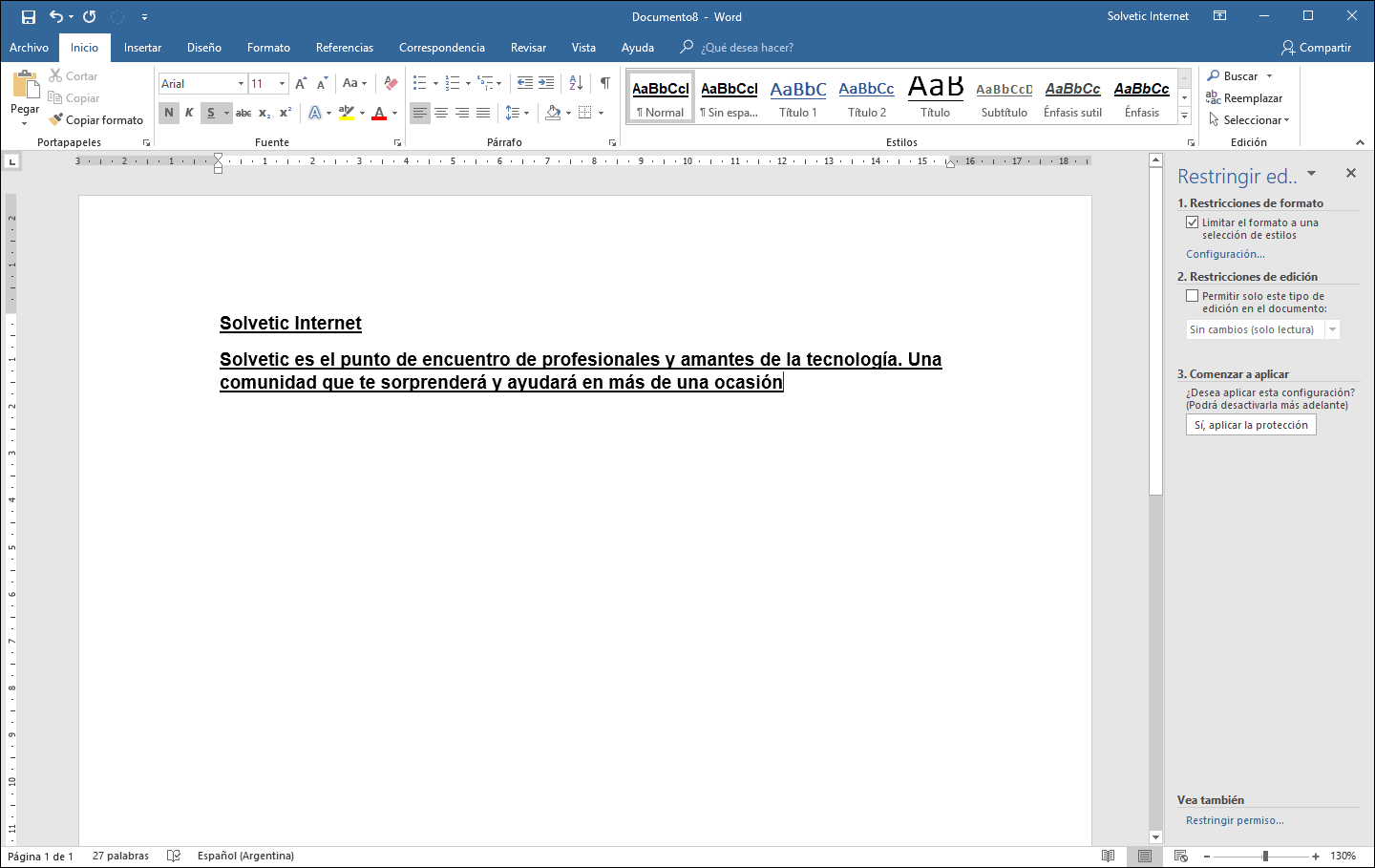
Task: Undo the last action
Action: pos(56,16)
